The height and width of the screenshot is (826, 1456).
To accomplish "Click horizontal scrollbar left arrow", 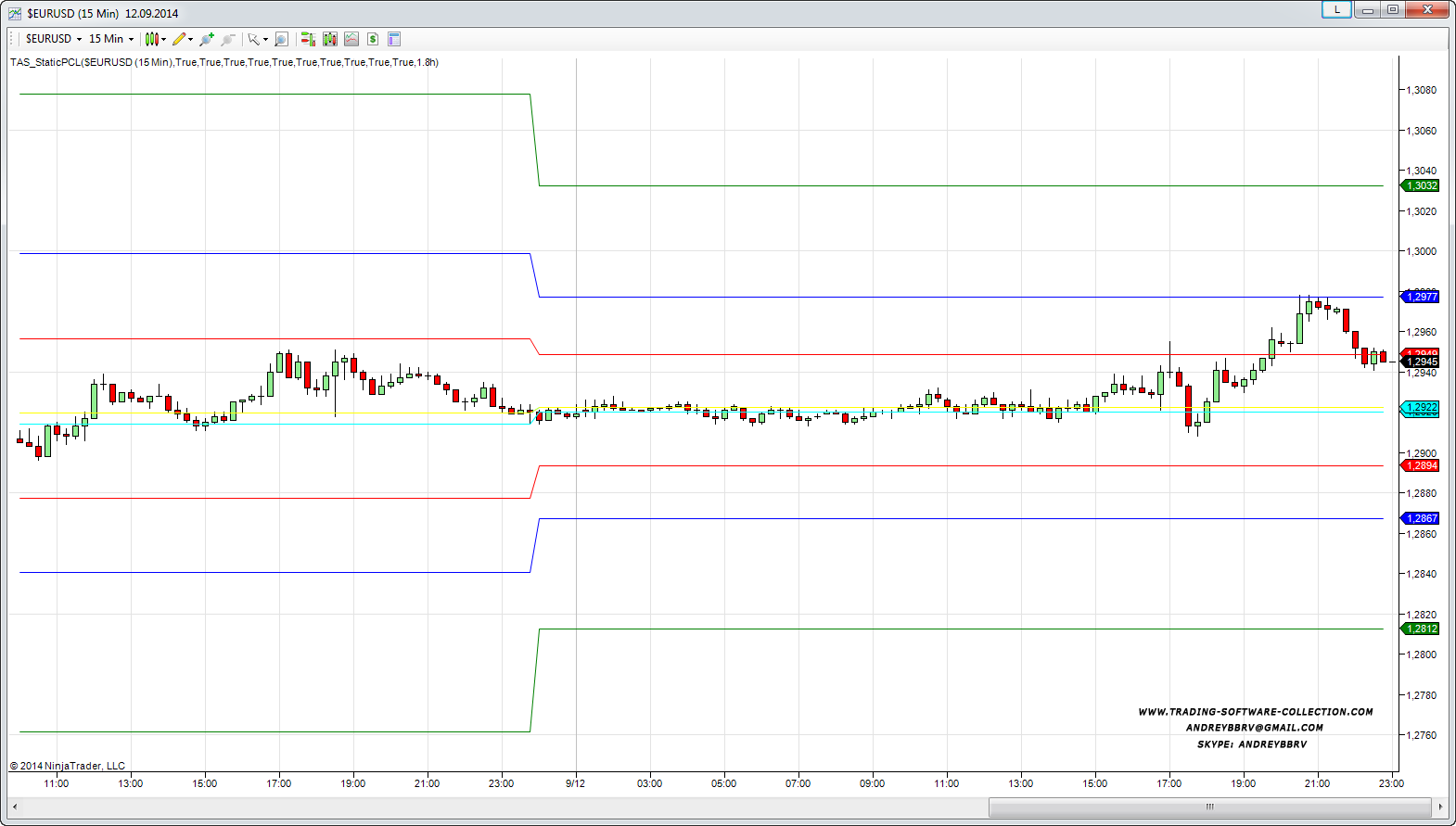I will coord(15,807).
